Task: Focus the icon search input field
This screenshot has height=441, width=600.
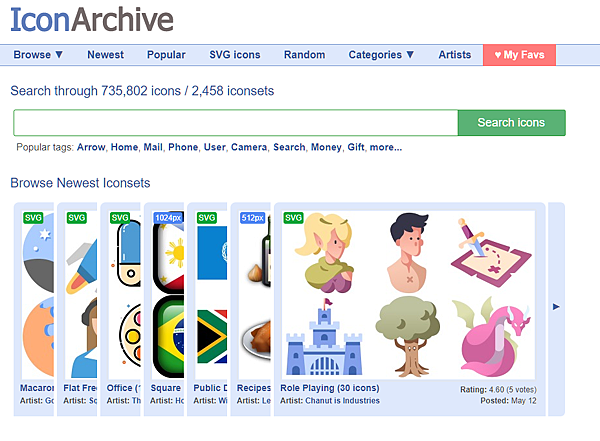Action: pyautogui.click(x=236, y=122)
